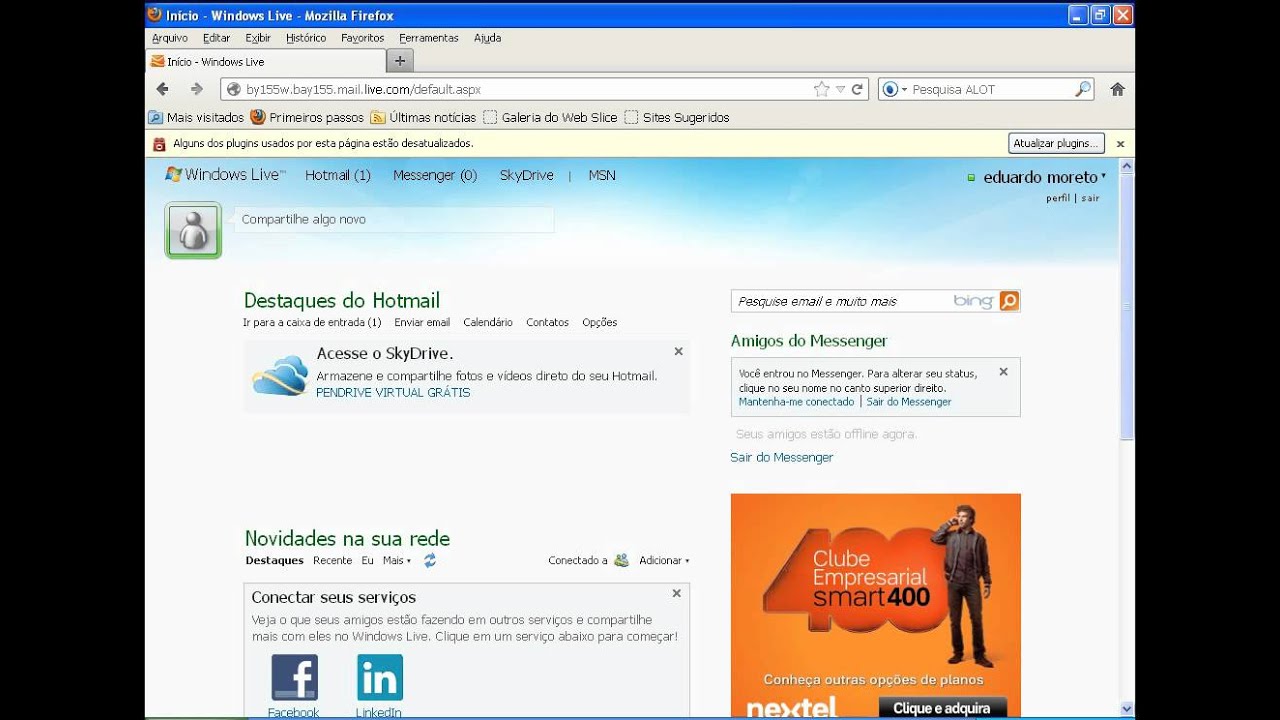
Task: Open the search engine selector dropdown
Action: pyautogui.click(x=894, y=89)
